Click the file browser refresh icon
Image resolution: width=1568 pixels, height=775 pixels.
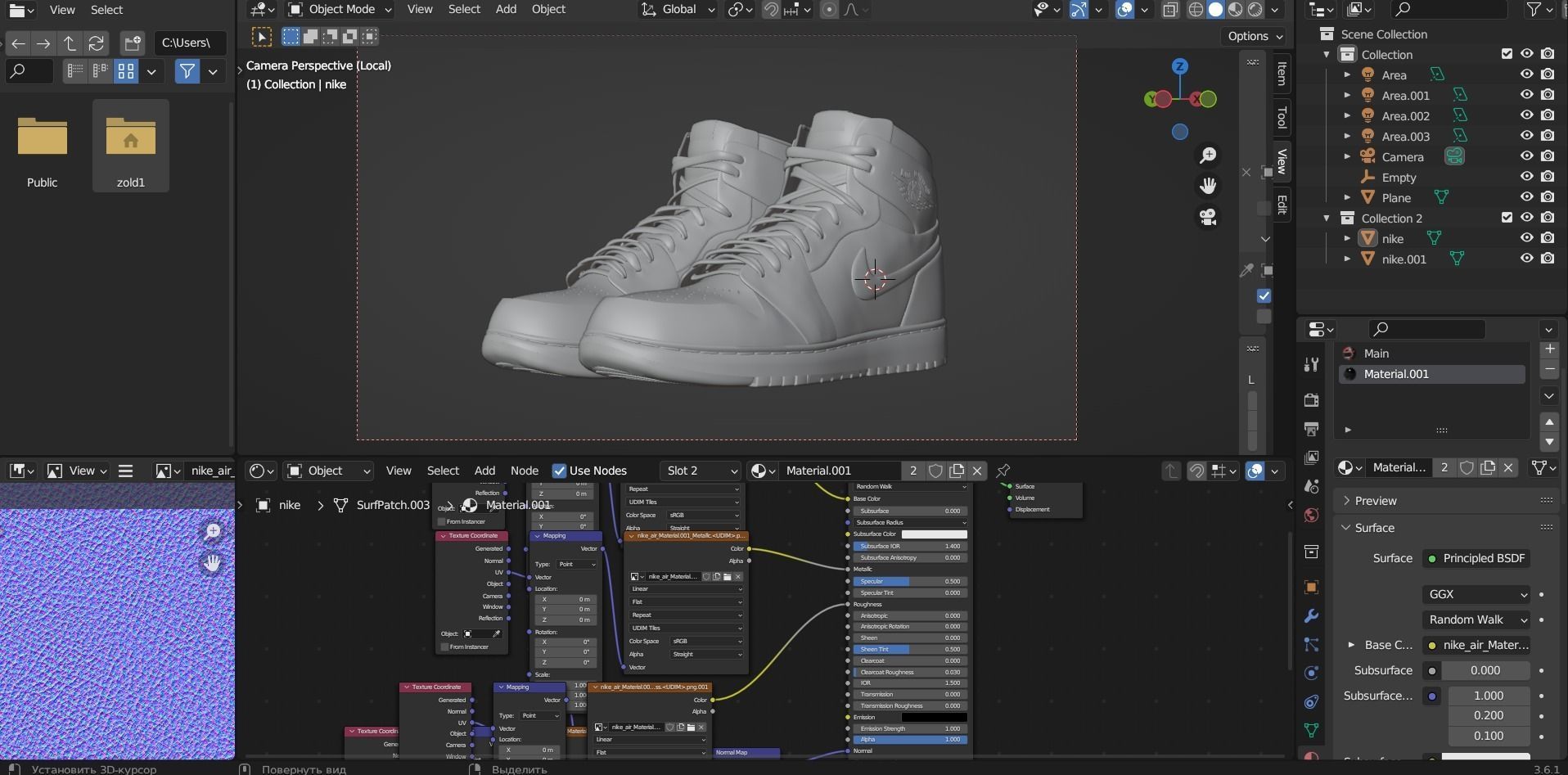tap(96, 43)
